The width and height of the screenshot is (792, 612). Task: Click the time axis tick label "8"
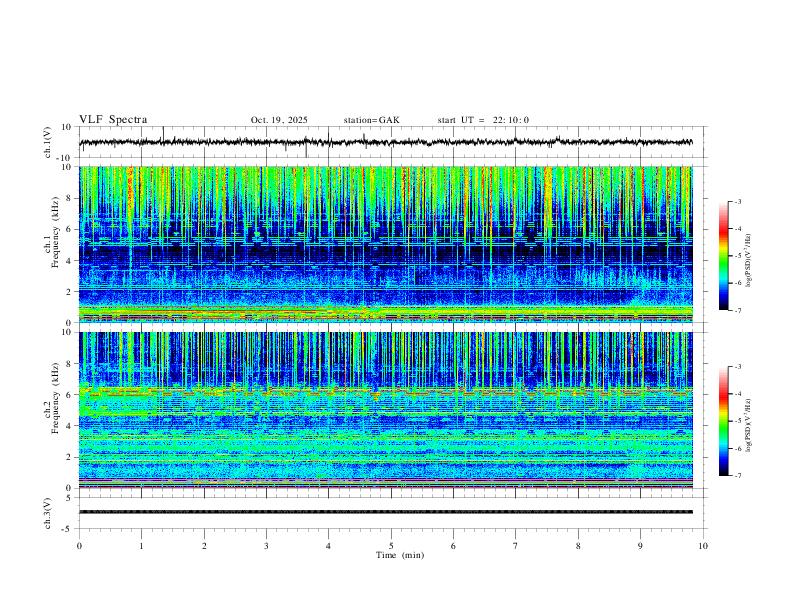(x=578, y=546)
